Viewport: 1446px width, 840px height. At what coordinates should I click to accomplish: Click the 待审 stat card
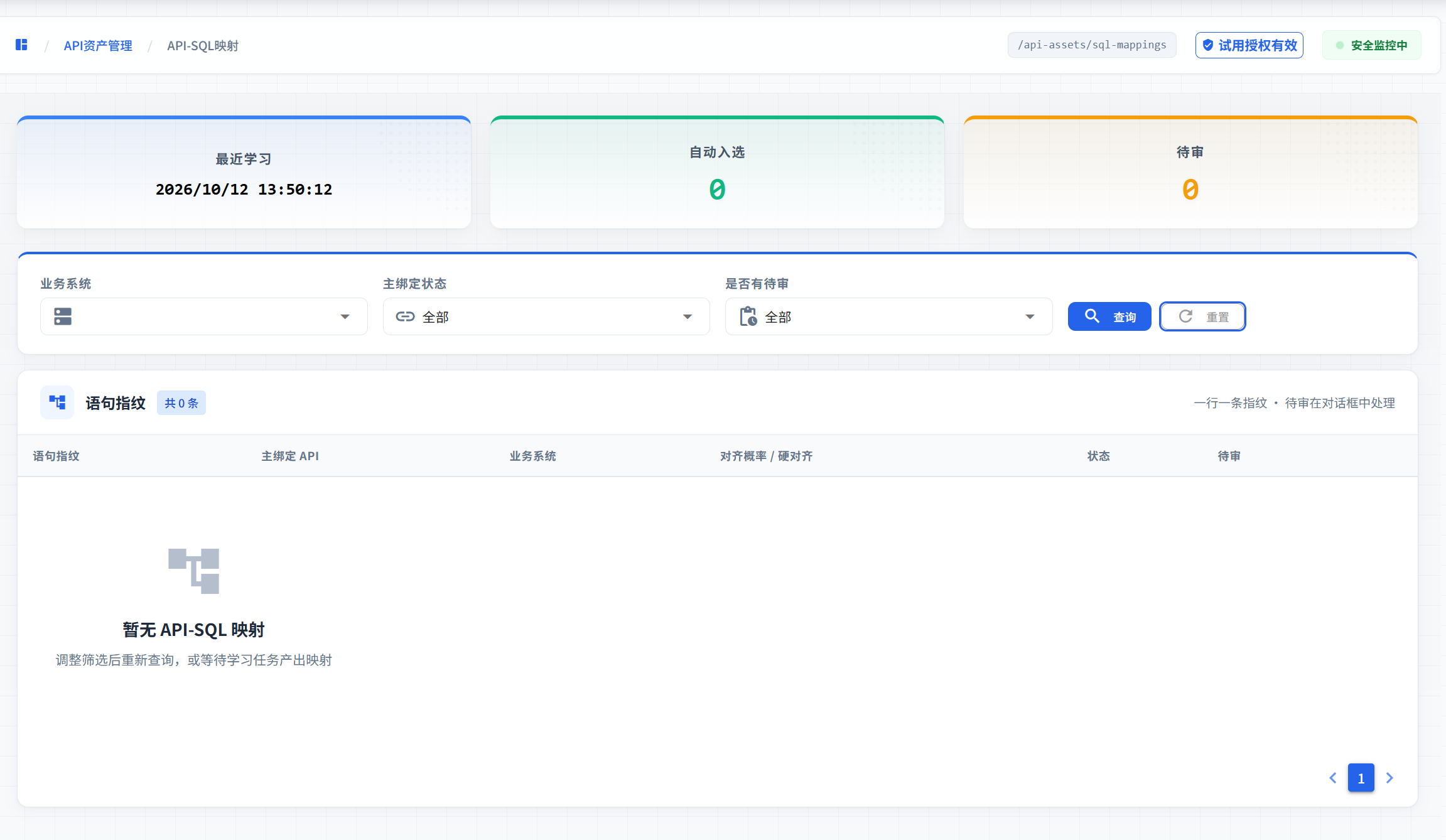tap(1190, 172)
